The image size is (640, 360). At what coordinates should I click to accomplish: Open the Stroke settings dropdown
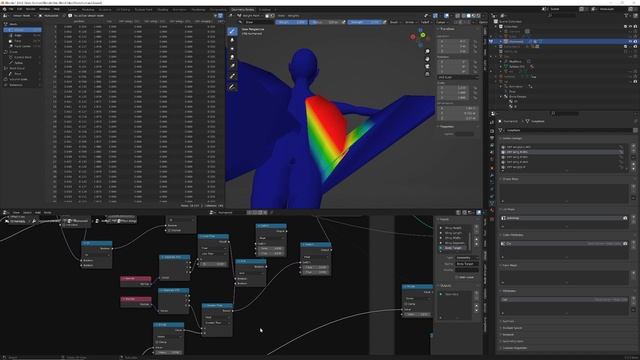410,22
